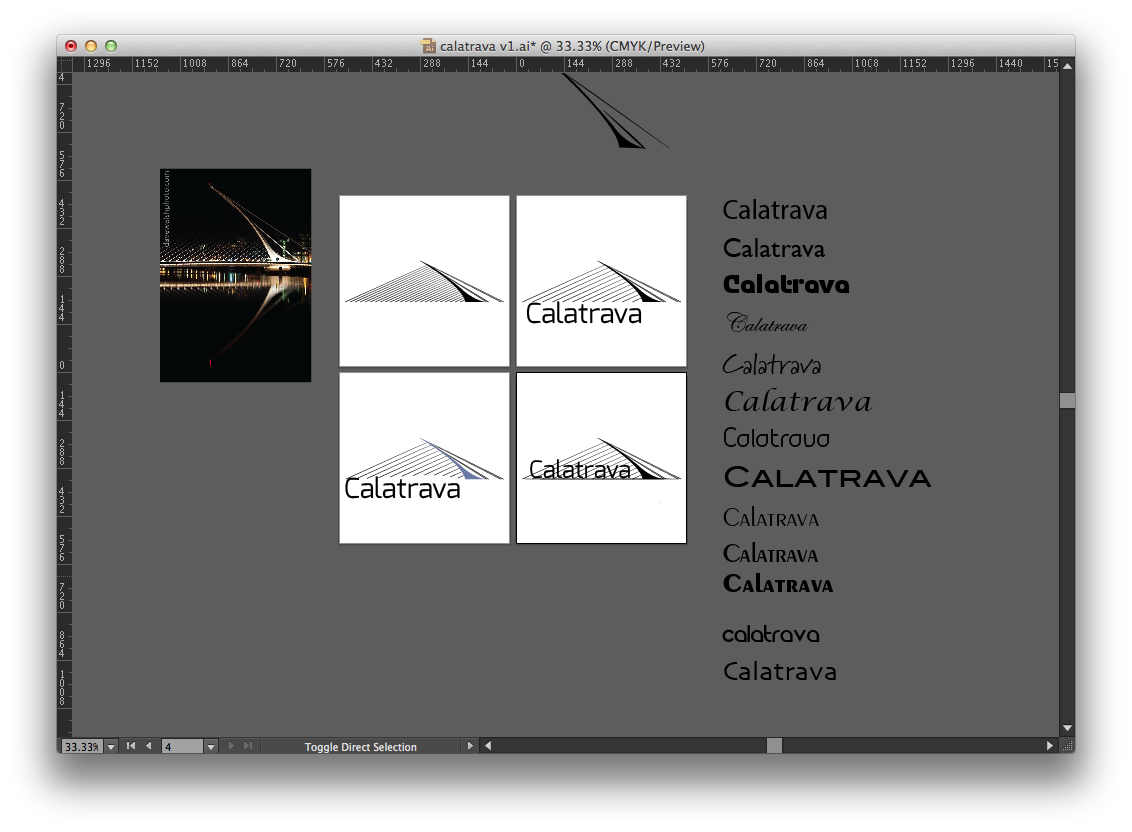Zoom the window with green button
Image resolution: width=1132 pixels, height=832 pixels.
tap(111, 46)
